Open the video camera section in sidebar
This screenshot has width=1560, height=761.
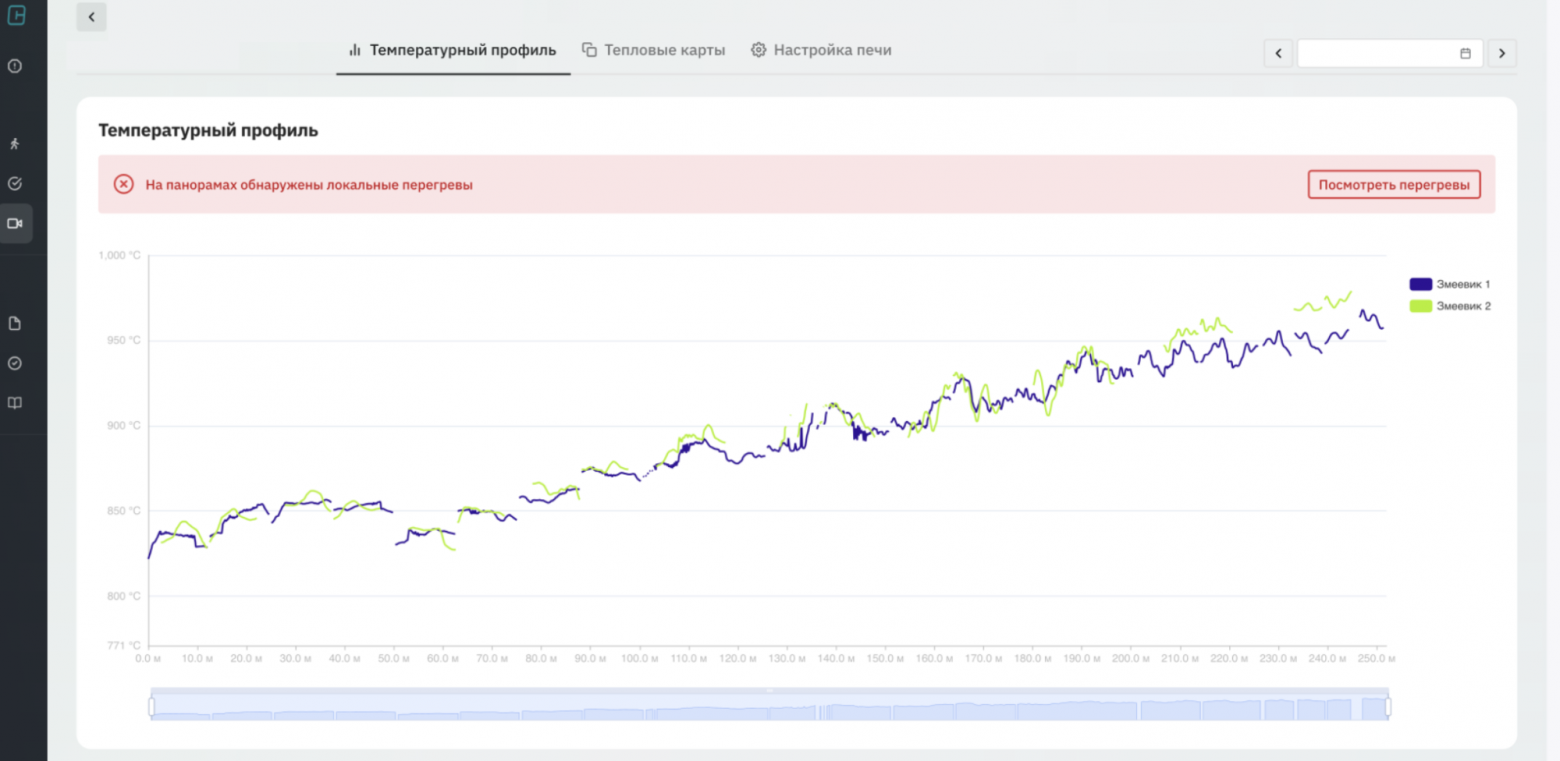(x=15, y=224)
